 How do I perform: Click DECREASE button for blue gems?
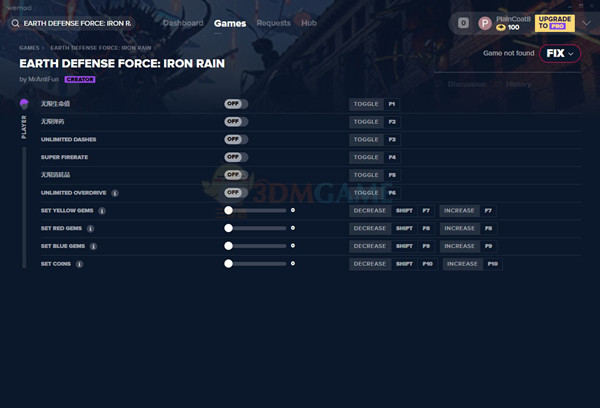coord(370,246)
